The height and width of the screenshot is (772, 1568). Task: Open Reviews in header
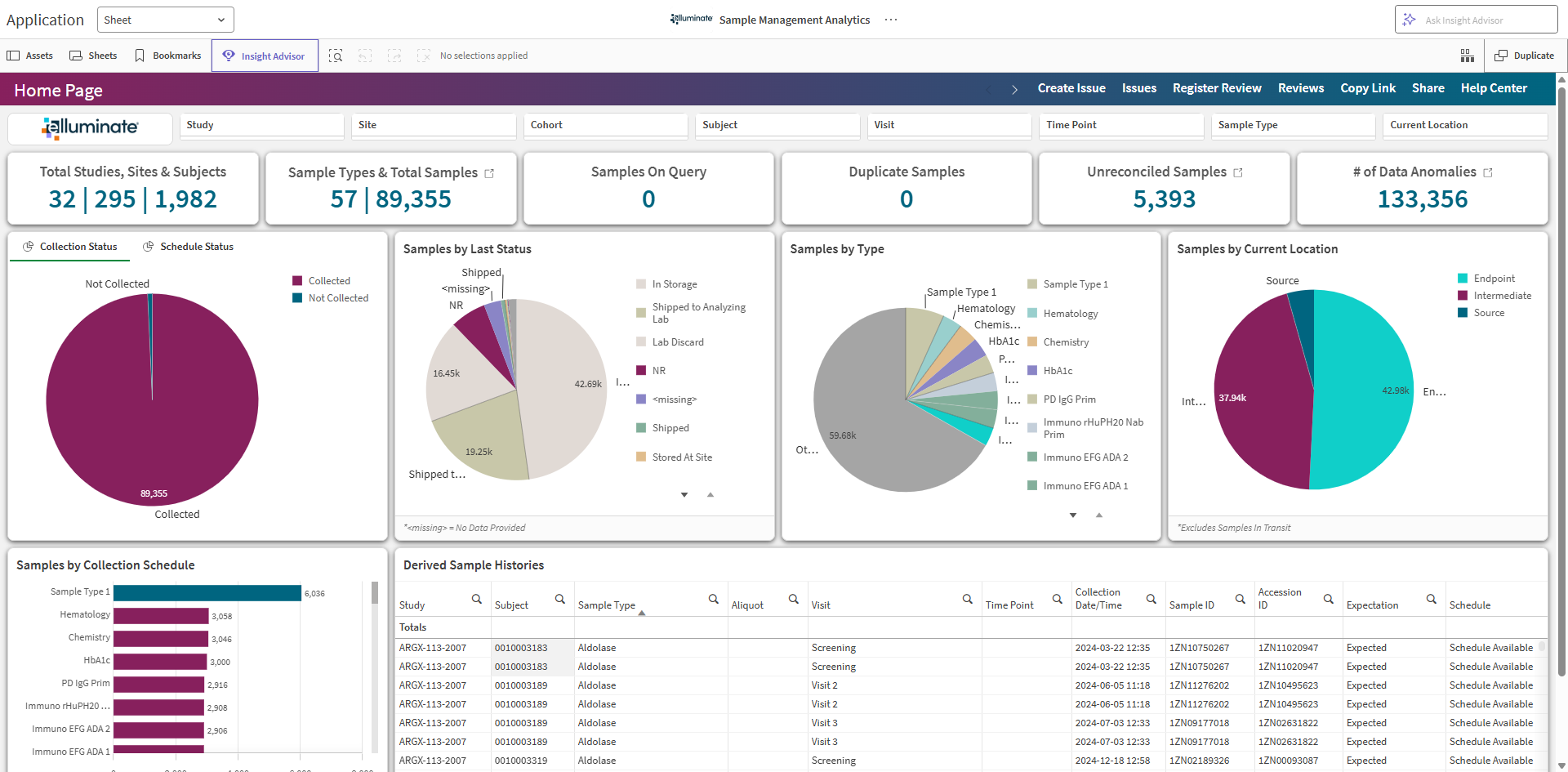pos(1301,88)
